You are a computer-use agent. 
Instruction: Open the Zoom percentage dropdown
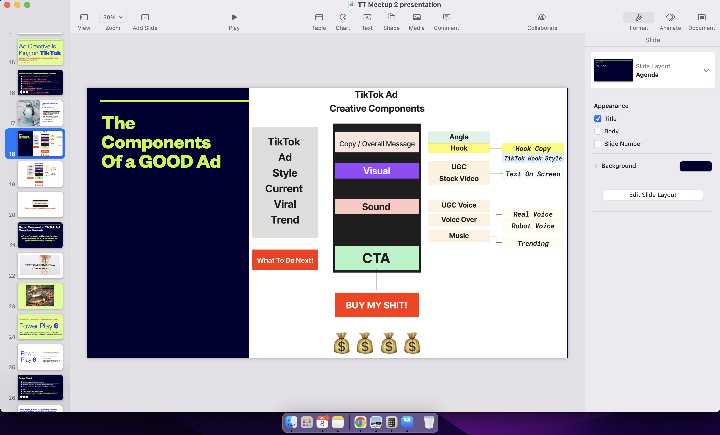pyautogui.click(x=111, y=18)
